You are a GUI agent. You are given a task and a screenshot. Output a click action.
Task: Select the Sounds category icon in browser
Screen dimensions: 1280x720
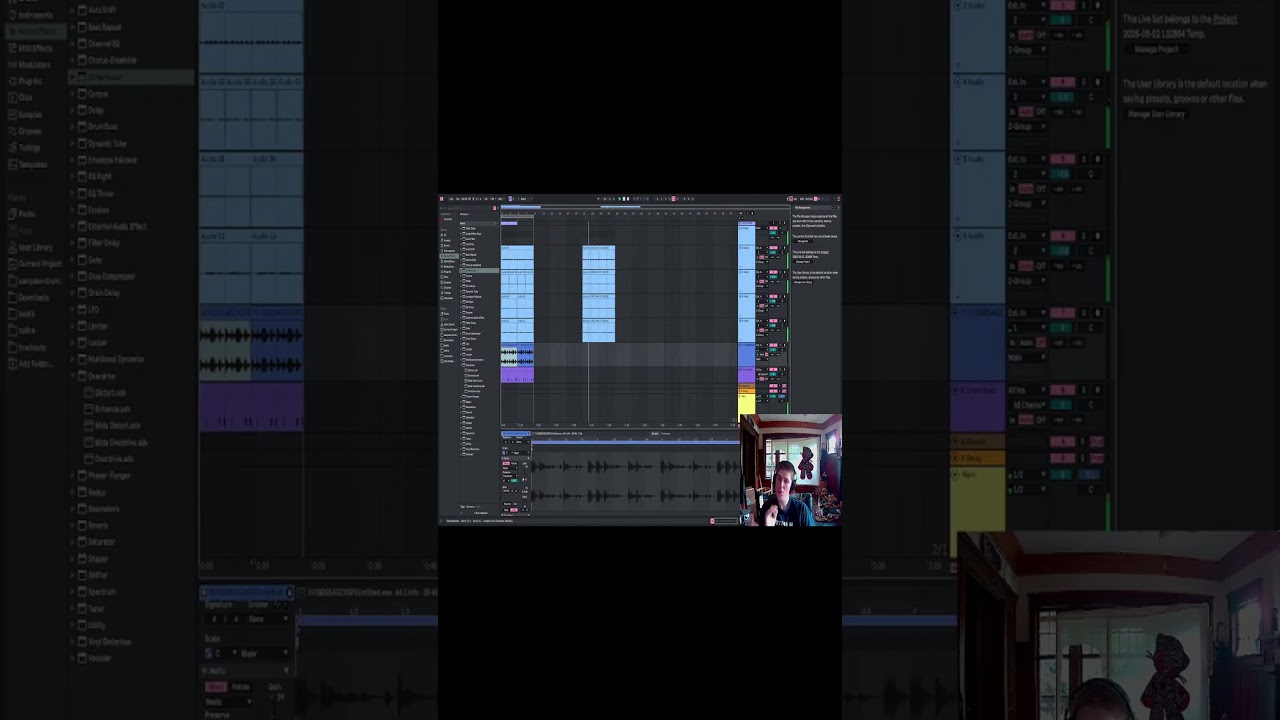442,240
